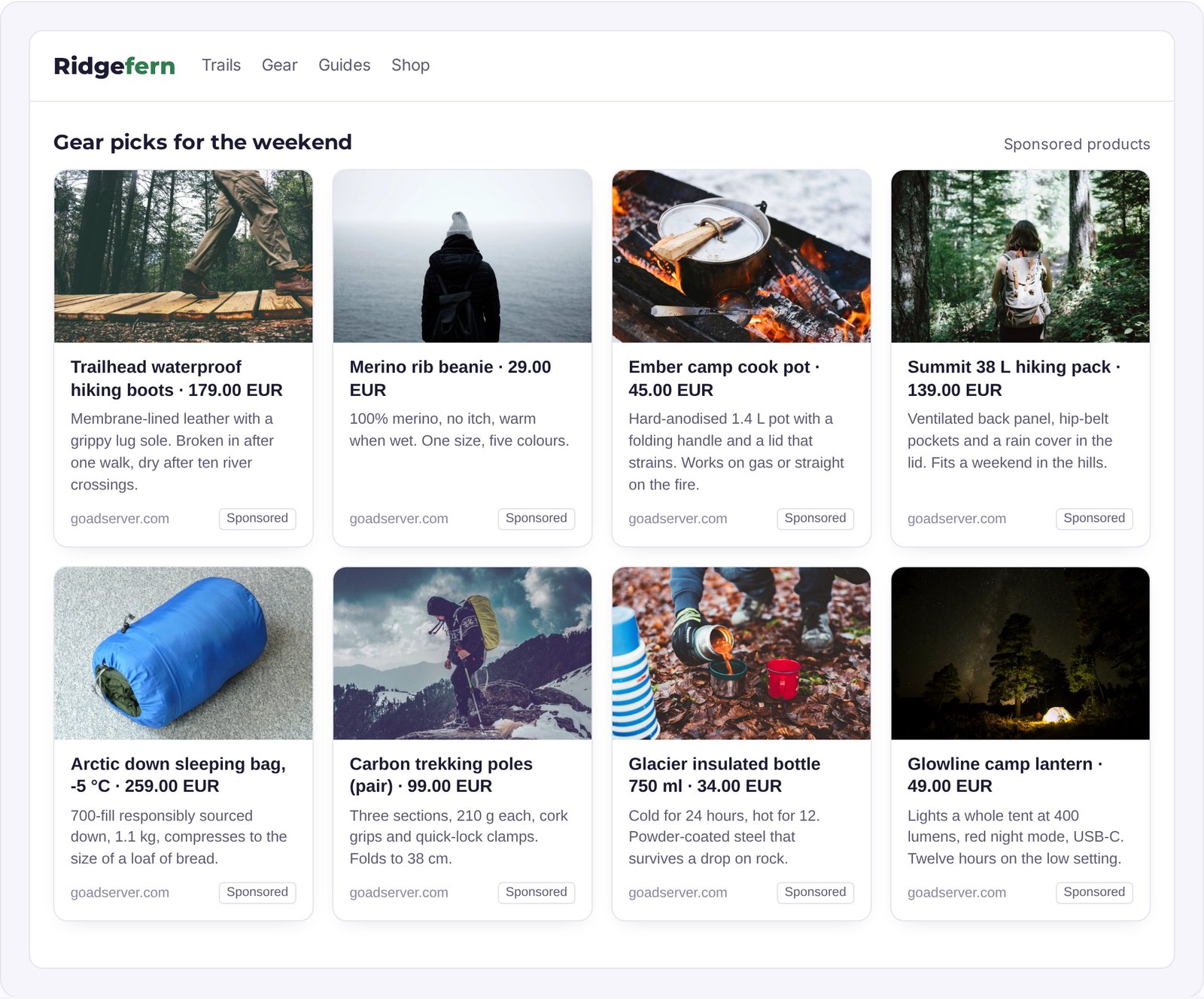Viewport: 1204px width, 999px height.
Task: Open the Summit hiking pack photo
Action: (1020, 256)
